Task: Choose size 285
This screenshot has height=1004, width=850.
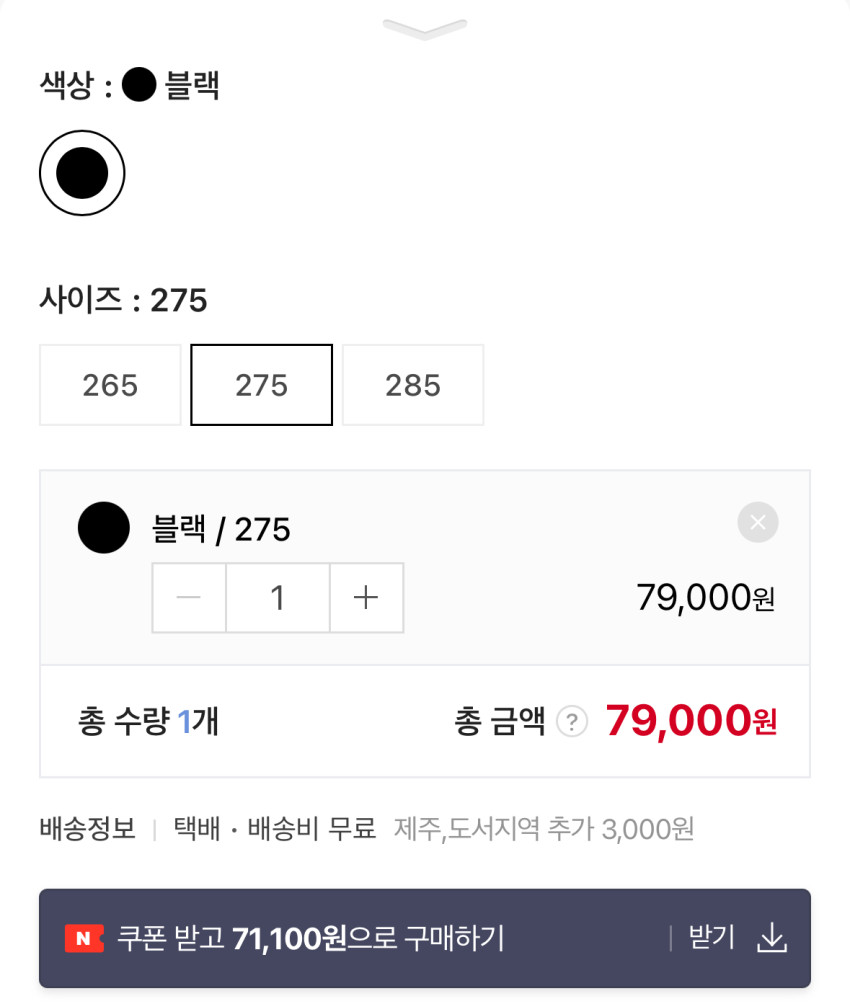Action: click(413, 385)
